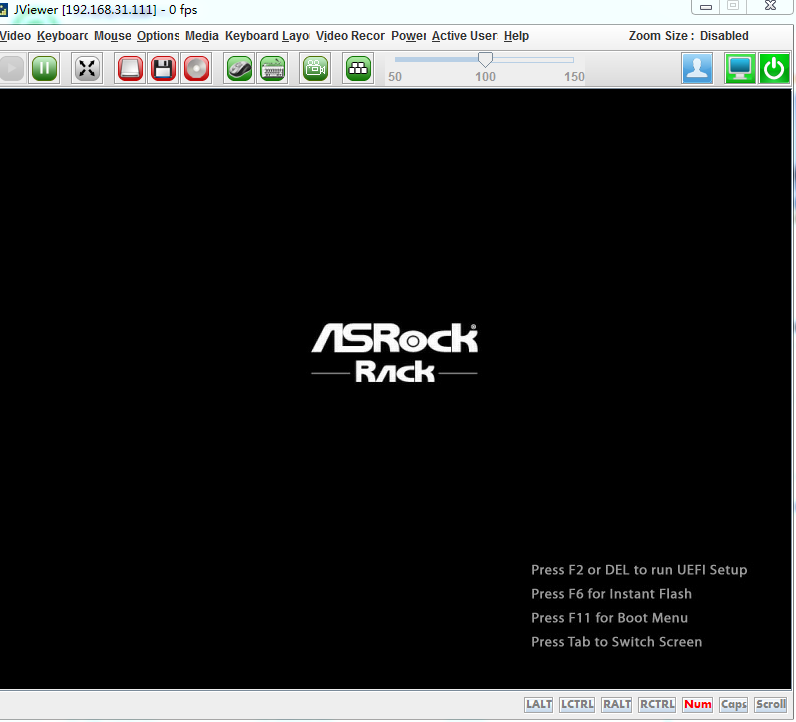Viewport: 796px width, 722px height.
Task: Open the soft keyboard icon
Action: pyautogui.click(x=272, y=68)
